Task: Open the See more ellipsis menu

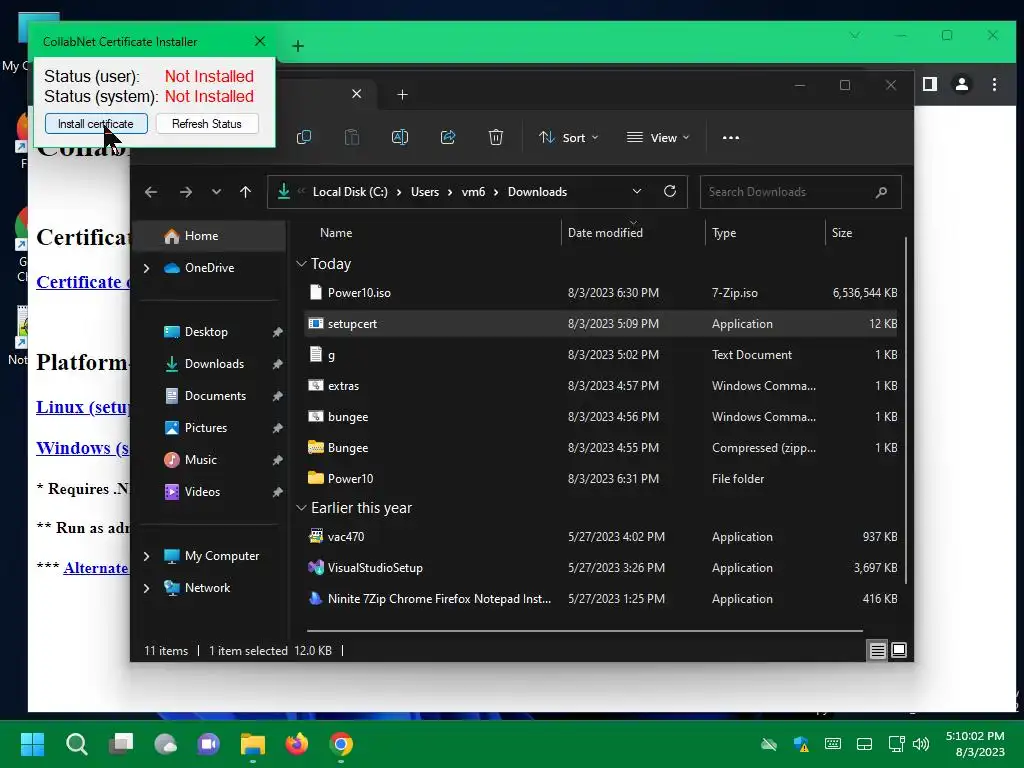Action: (x=731, y=138)
